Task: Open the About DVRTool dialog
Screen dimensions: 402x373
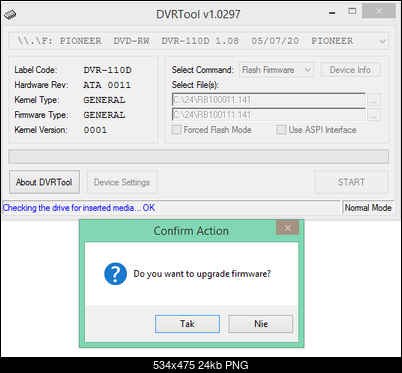Action: tap(44, 182)
